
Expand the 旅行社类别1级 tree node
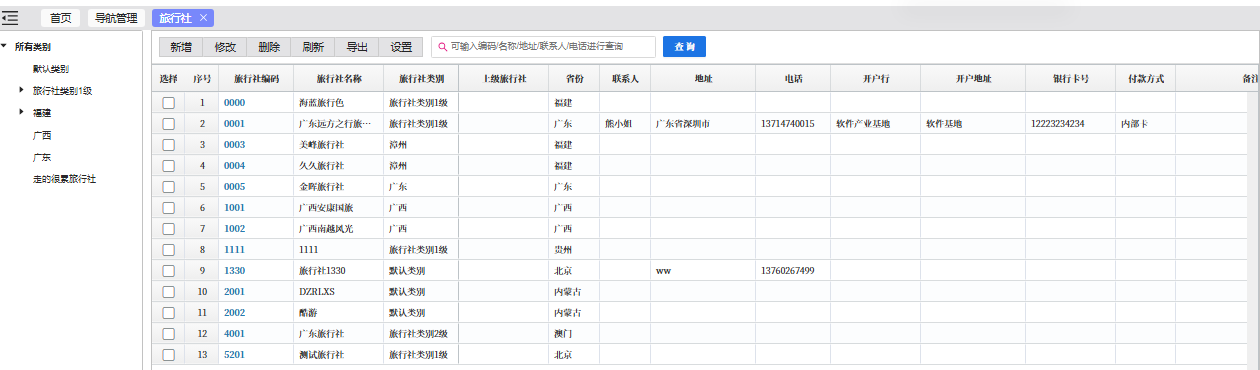pyautogui.click(x=22, y=91)
